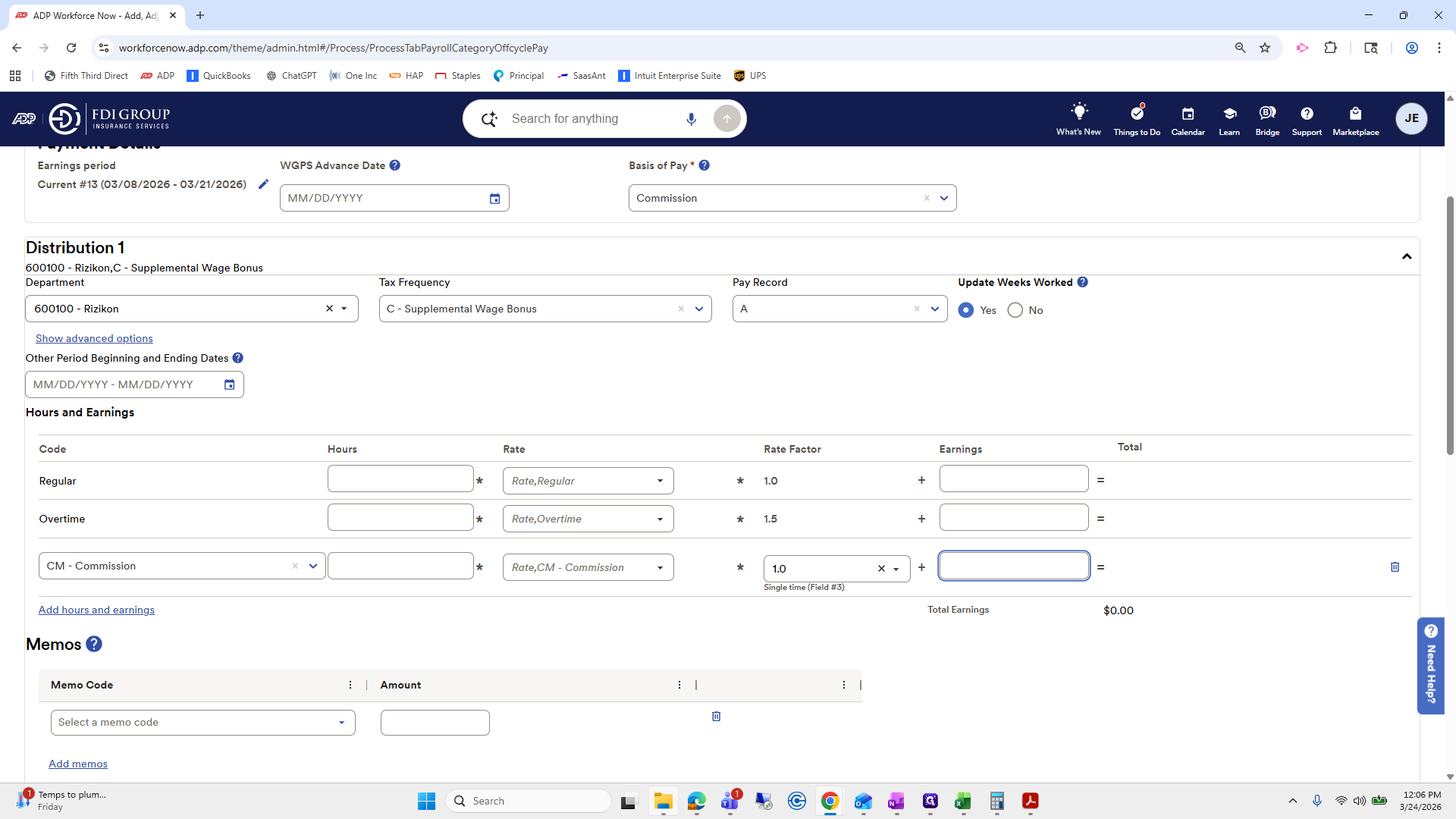Open the Amount column options menu
The image size is (1456, 819).
pyautogui.click(x=679, y=685)
